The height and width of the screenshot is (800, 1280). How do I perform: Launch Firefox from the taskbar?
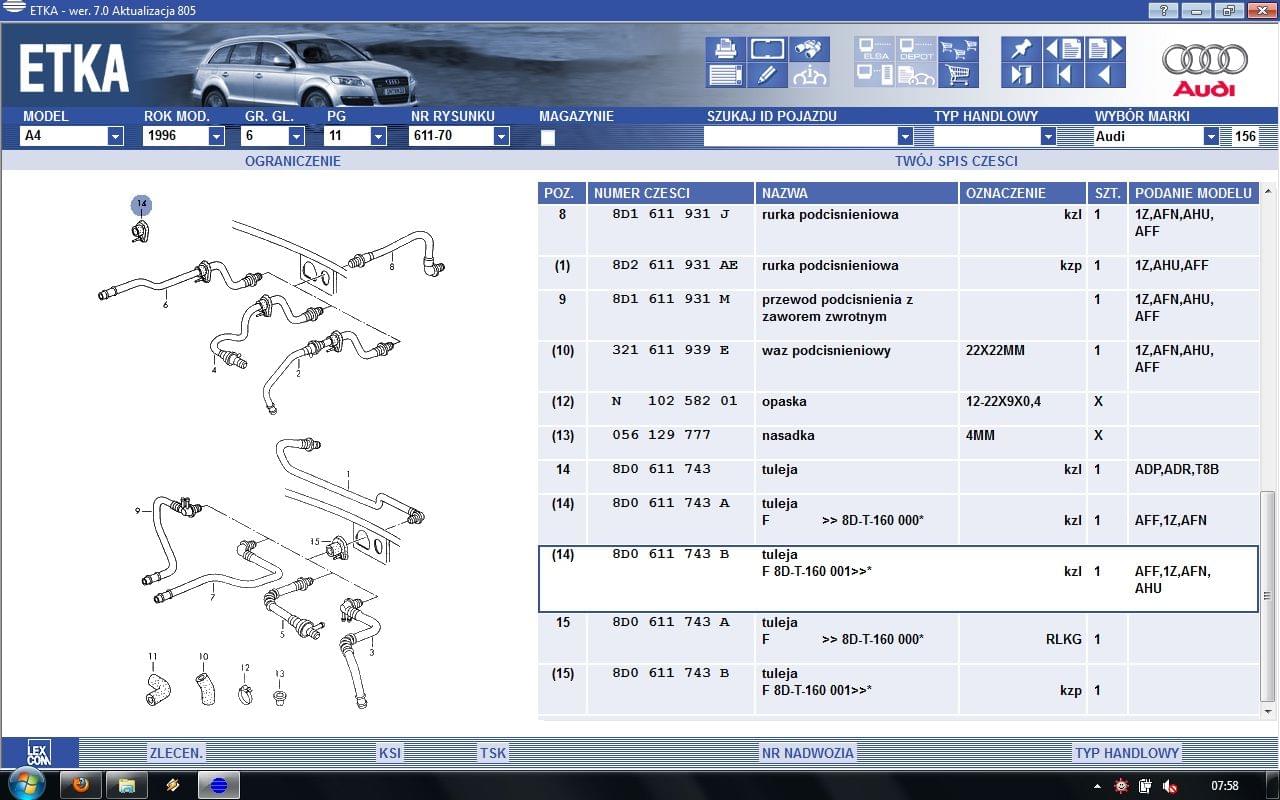(x=81, y=784)
